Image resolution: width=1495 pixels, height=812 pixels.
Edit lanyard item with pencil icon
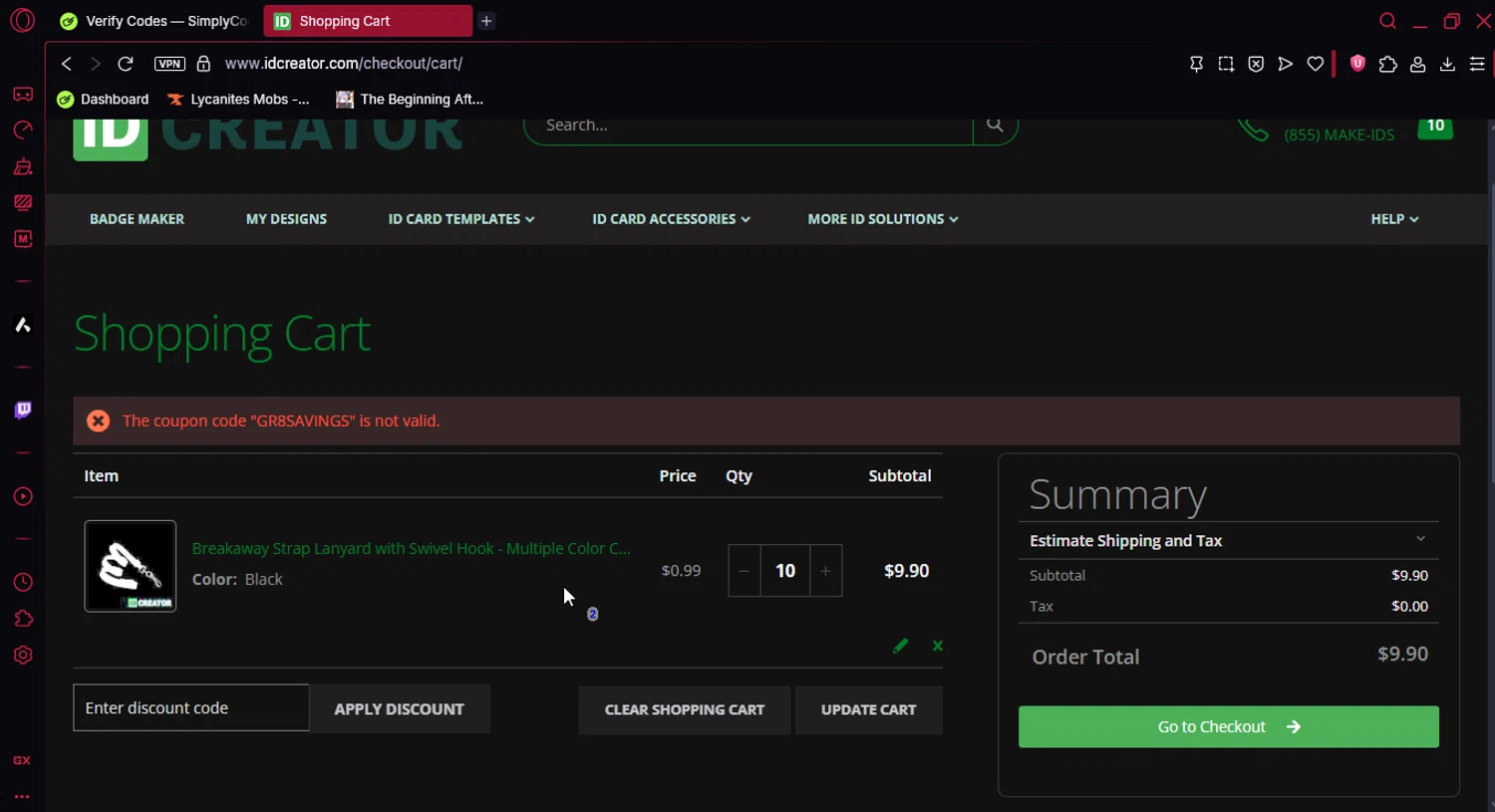pos(900,646)
